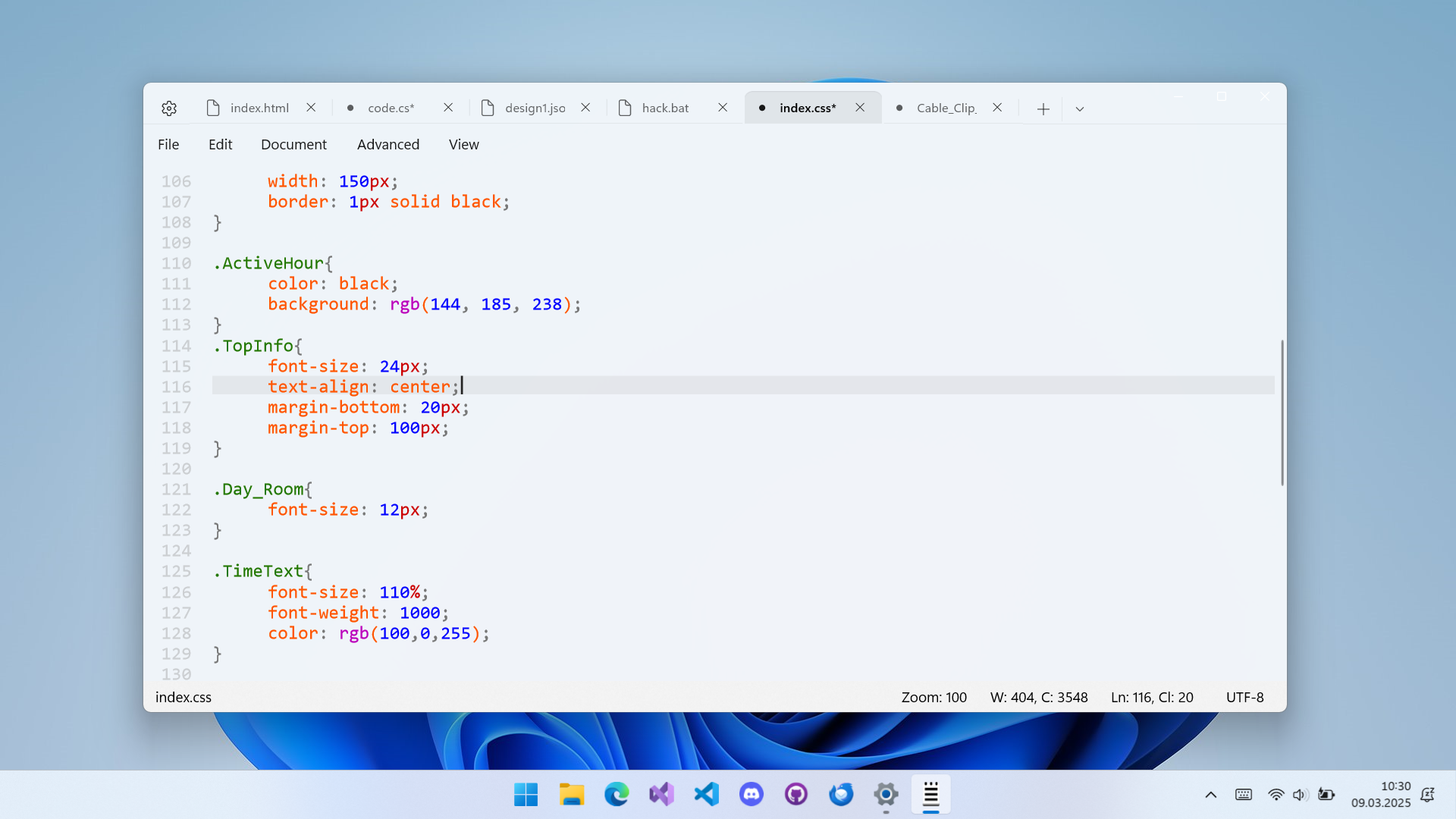Click the file icon on hack.bat tab
Image resolution: width=1456 pixels, height=819 pixels.
coord(625,108)
